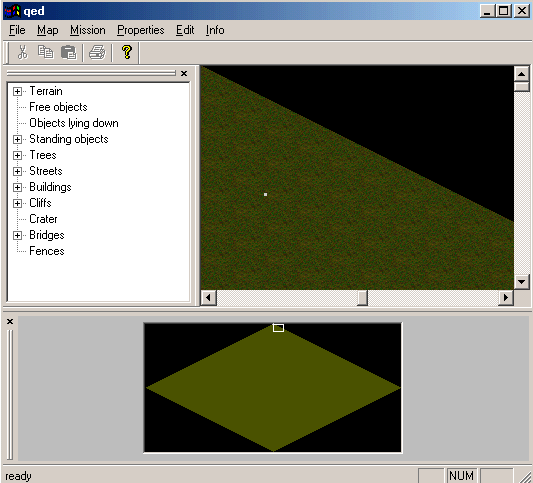The image size is (533, 483).
Task: Open the Mission menu
Action: pyautogui.click(x=88, y=30)
